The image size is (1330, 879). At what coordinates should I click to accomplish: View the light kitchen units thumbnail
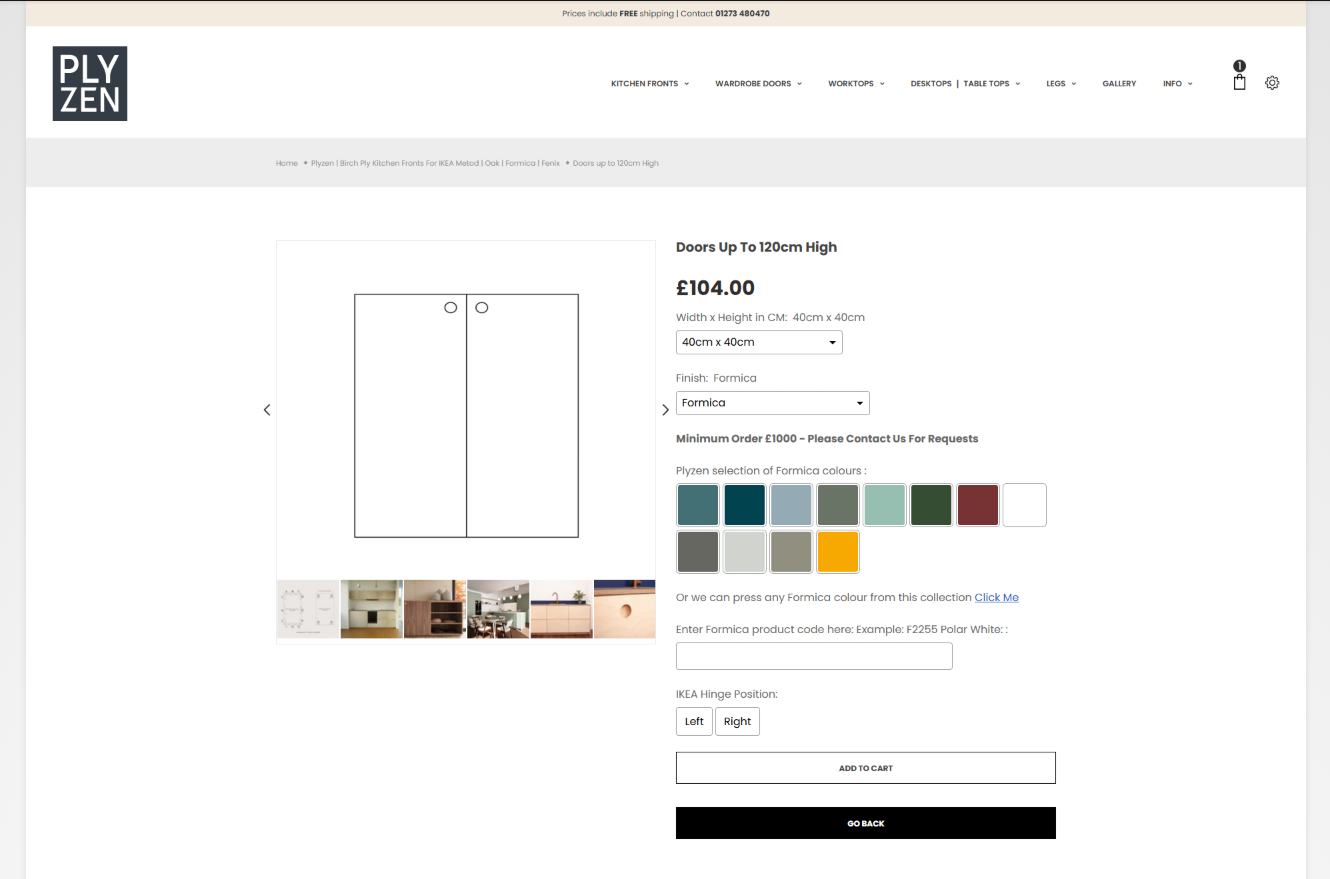[372, 609]
